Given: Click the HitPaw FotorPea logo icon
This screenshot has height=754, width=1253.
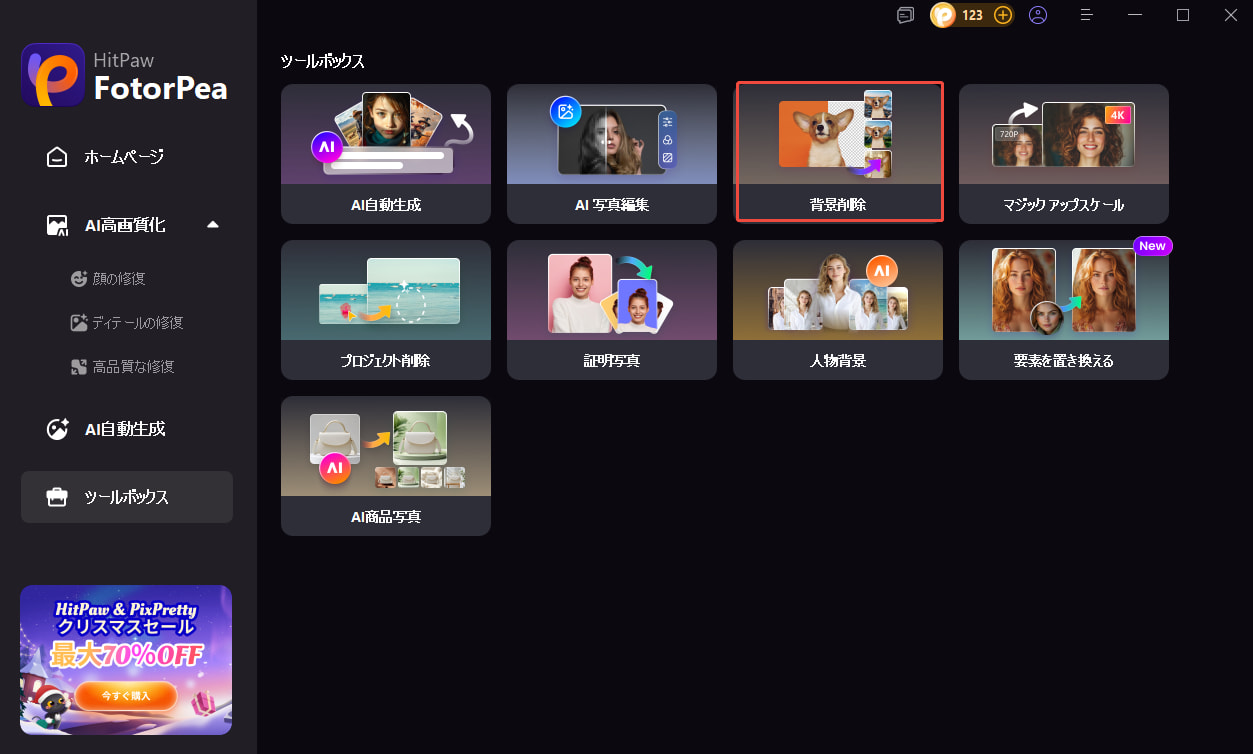Looking at the screenshot, I should 53,75.
